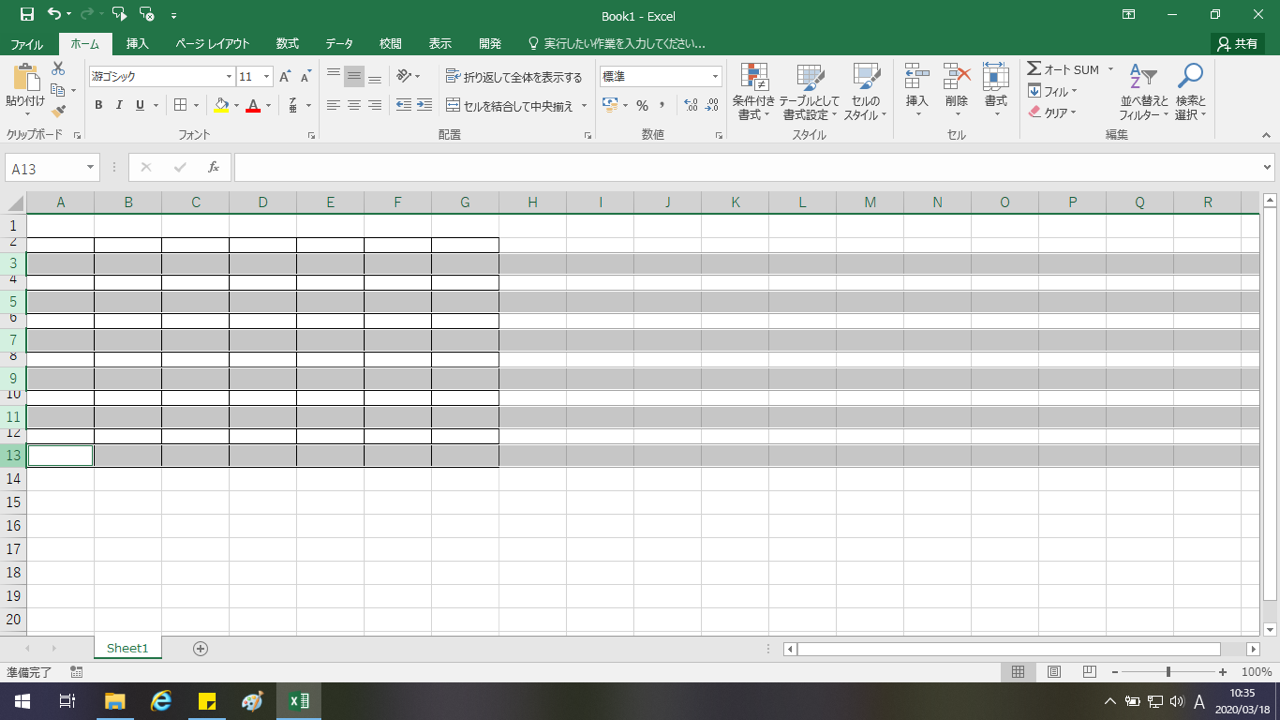Switch to Page Break Preview button
Viewport: 1280px width, 720px height.
point(1089,672)
